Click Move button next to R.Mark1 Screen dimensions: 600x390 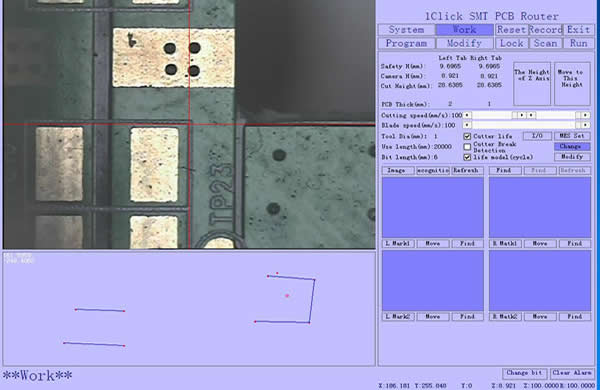pos(540,243)
